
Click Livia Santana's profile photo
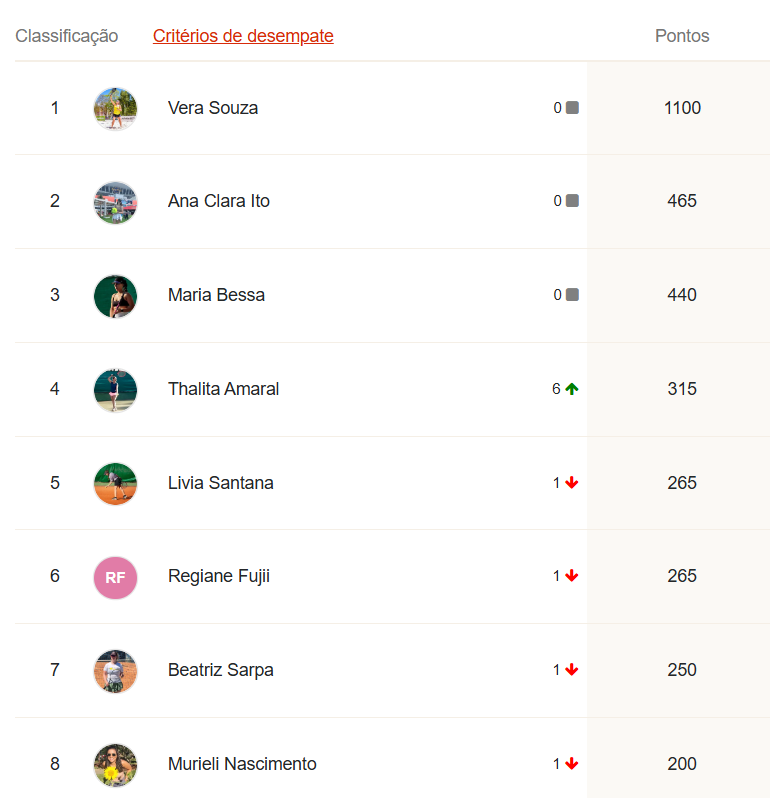tap(115, 483)
